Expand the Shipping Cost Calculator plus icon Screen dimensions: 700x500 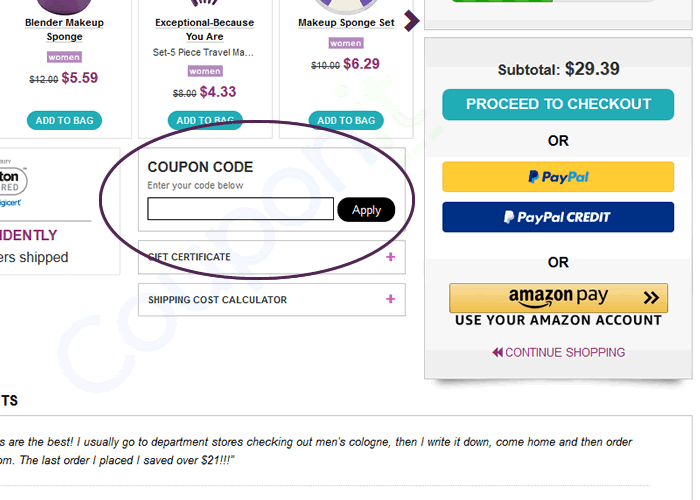tap(390, 299)
